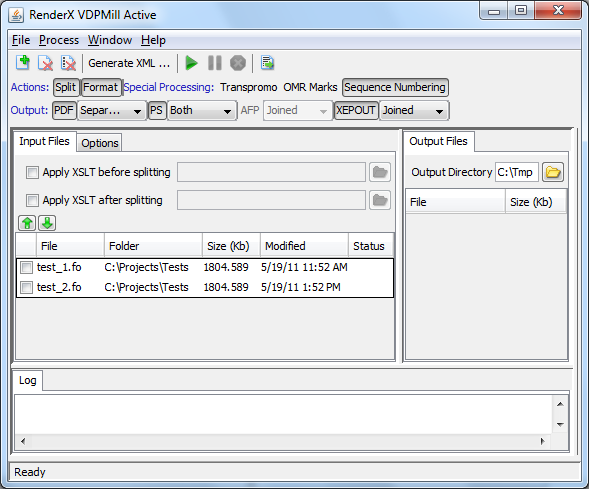This screenshot has height=489, width=589.
Task: Toggle the Format action button
Action: click(101, 87)
